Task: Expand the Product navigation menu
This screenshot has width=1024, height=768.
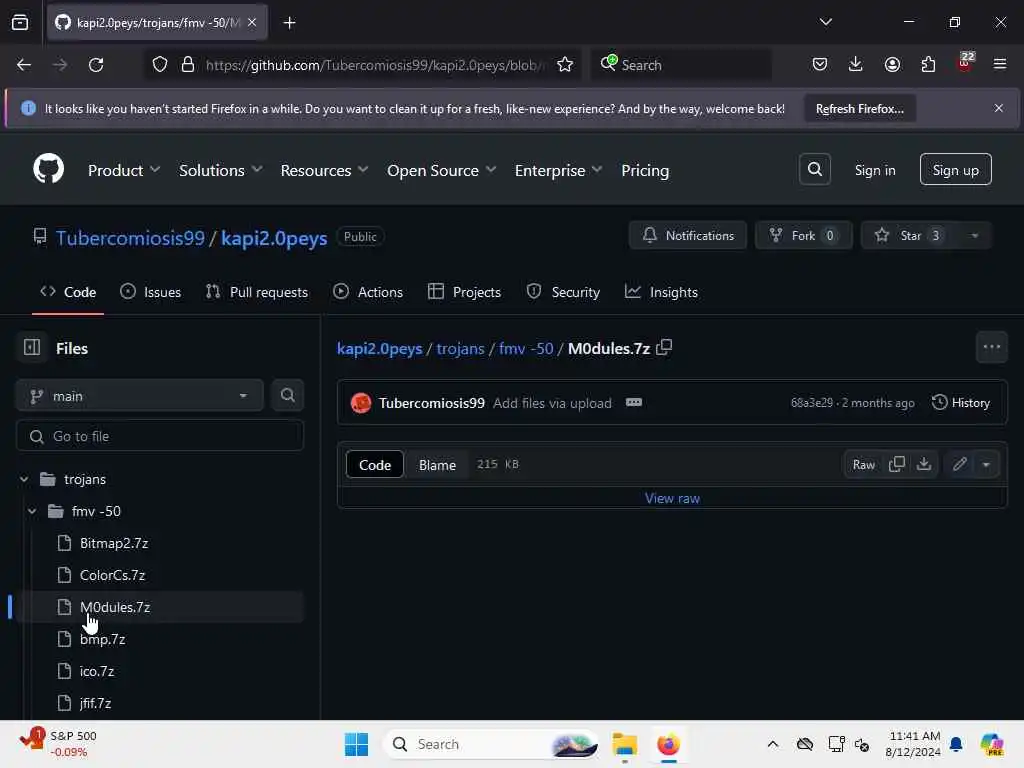Action: pyautogui.click(x=124, y=170)
